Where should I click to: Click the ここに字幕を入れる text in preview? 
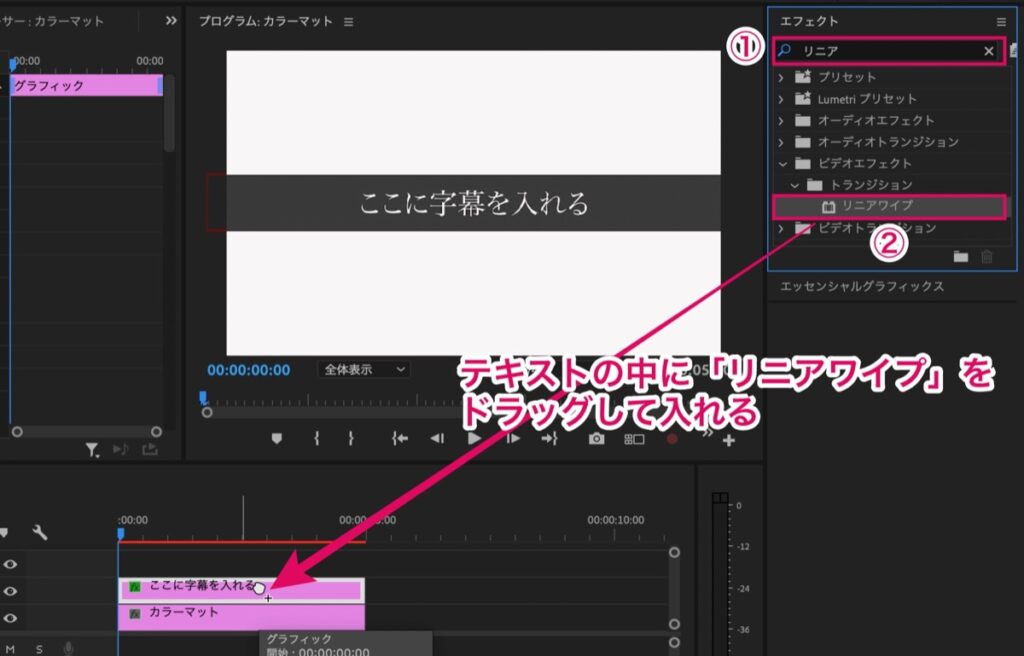pyautogui.click(x=474, y=203)
